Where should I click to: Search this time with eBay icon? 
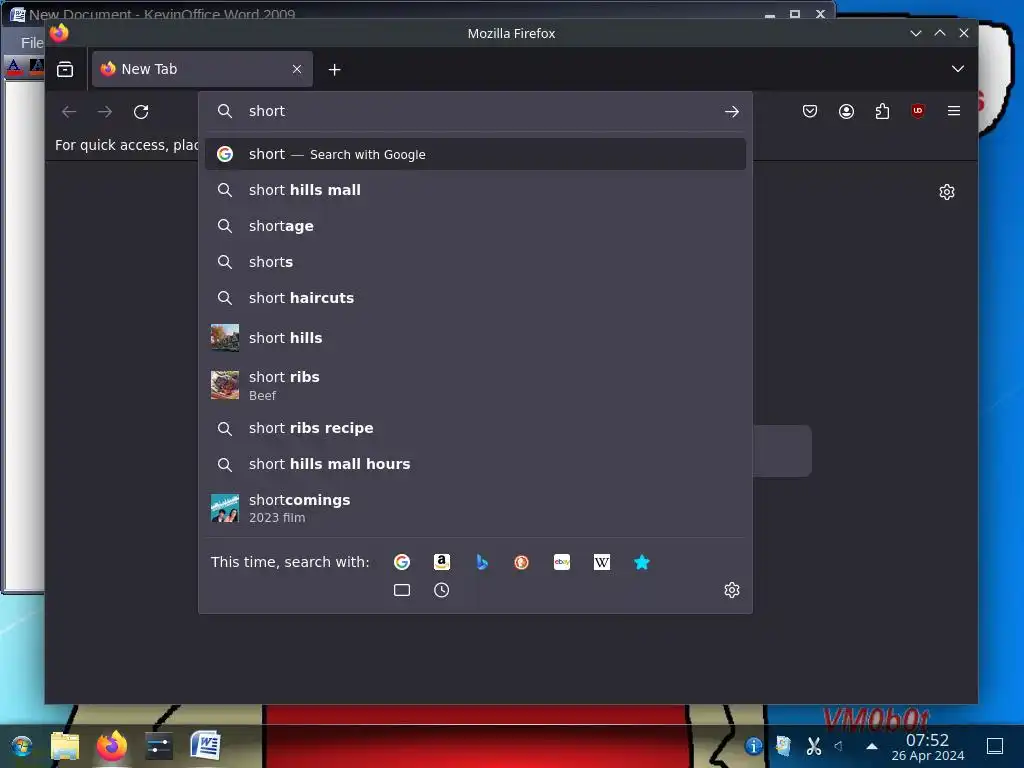[562, 562]
